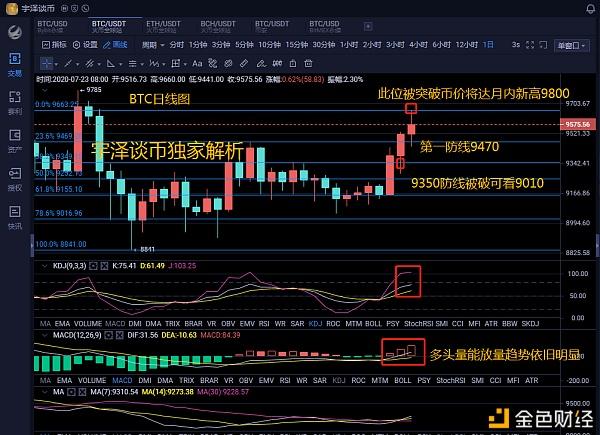600x435 pixels.
Task: Click the '61.8% 9155.10' Fibonacci level label
Action: click(59, 189)
